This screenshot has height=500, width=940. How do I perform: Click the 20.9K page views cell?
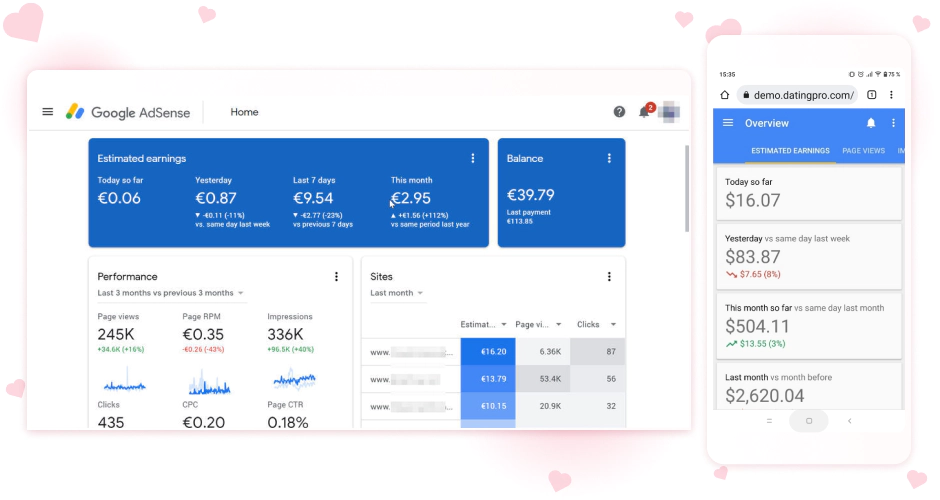click(543, 406)
